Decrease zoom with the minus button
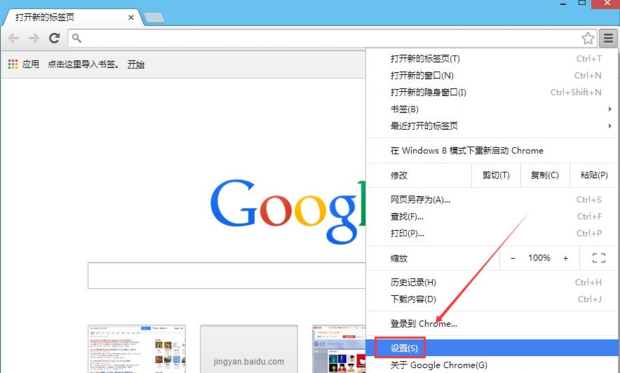 click(x=513, y=258)
